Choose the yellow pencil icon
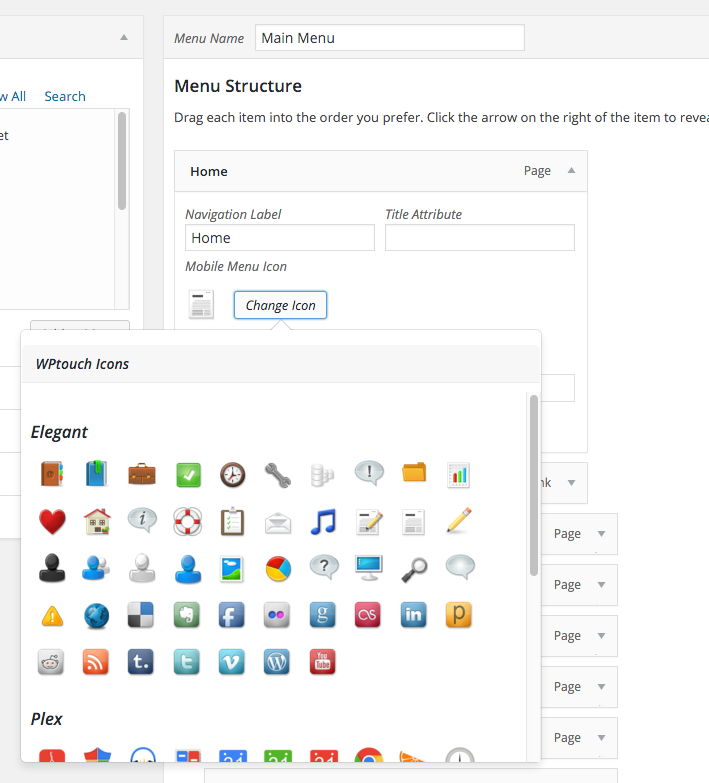 (459, 520)
